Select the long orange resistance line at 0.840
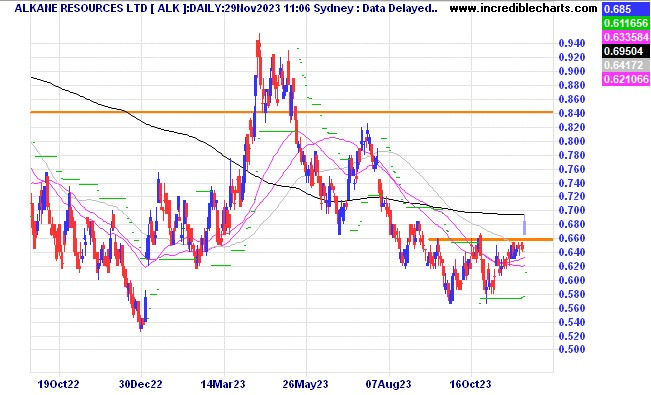651x395 pixels. (x=292, y=112)
